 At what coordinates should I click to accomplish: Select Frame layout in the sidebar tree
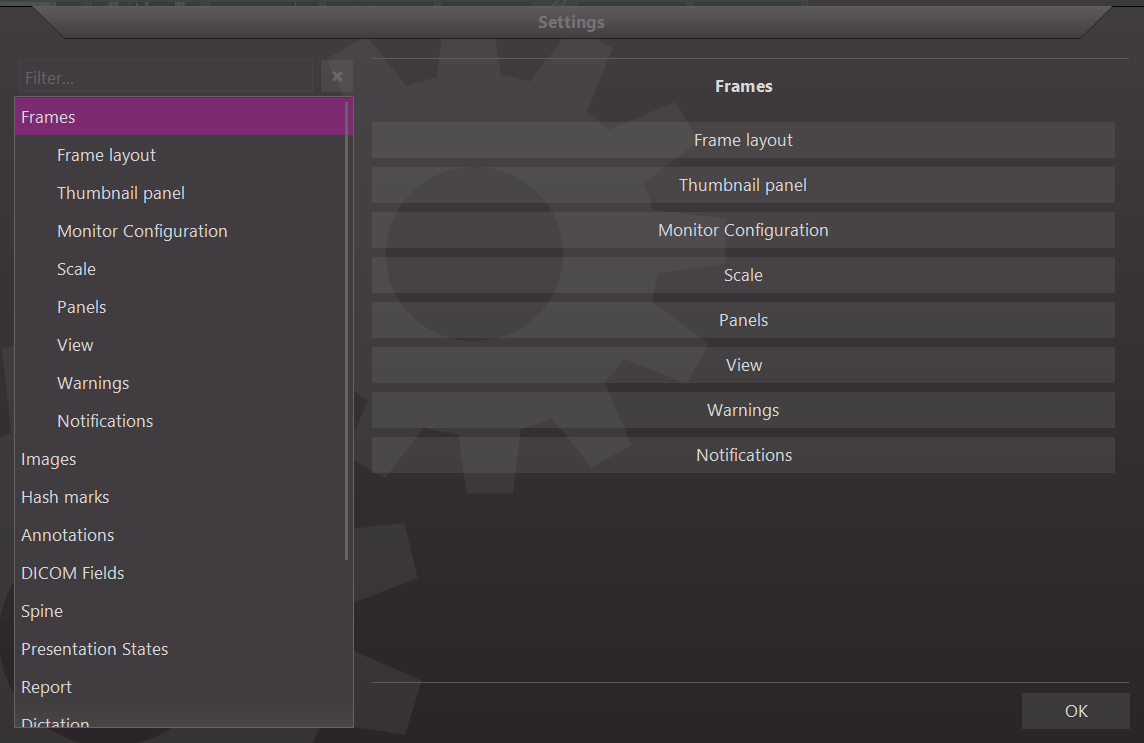pos(106,155)
